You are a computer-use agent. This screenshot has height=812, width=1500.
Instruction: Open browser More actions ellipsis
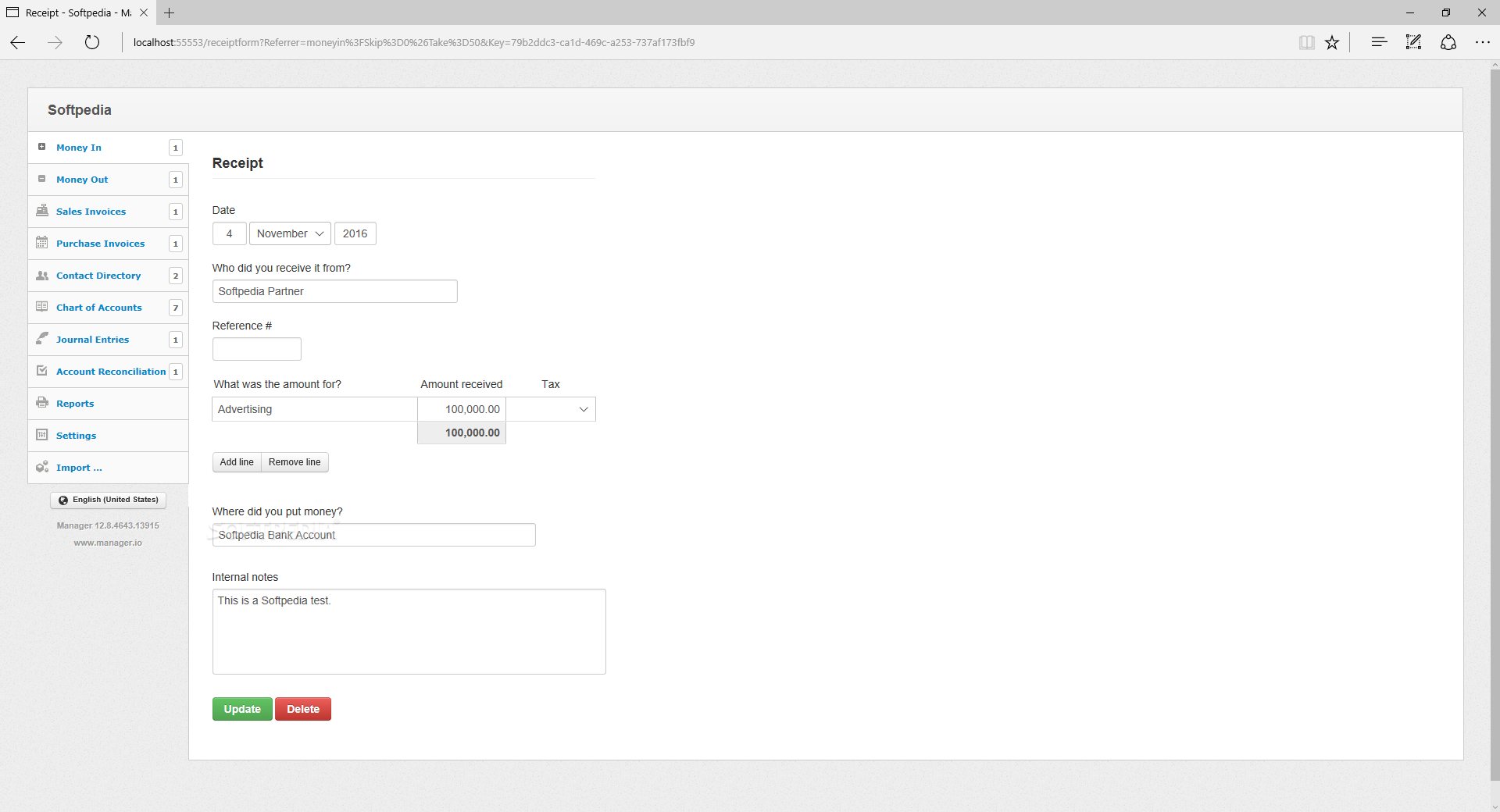tap(1482, 42)
